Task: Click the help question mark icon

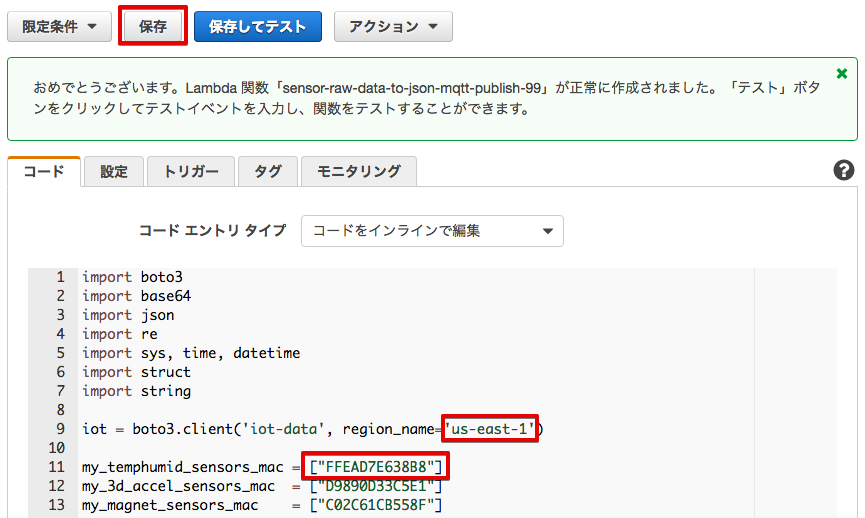Action: click(843, 170)
